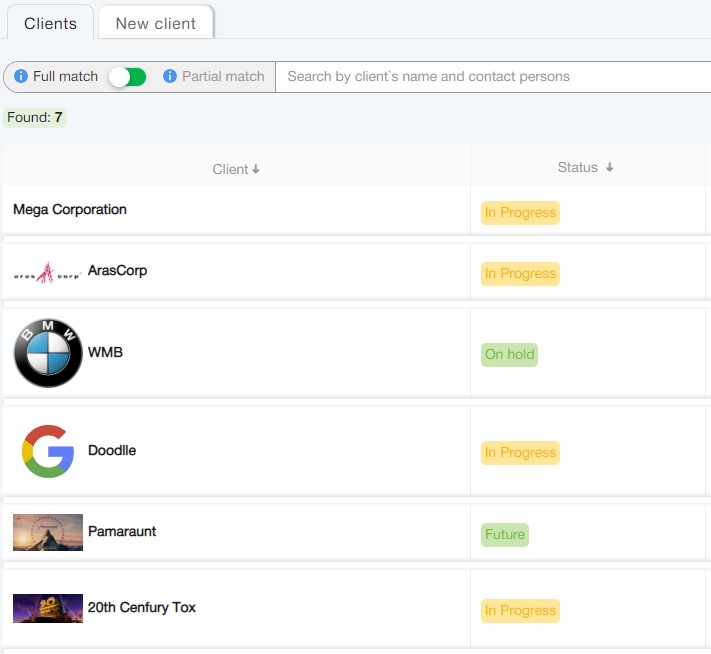
Task: Switch to the Clients tab
Action: [50, 23]
